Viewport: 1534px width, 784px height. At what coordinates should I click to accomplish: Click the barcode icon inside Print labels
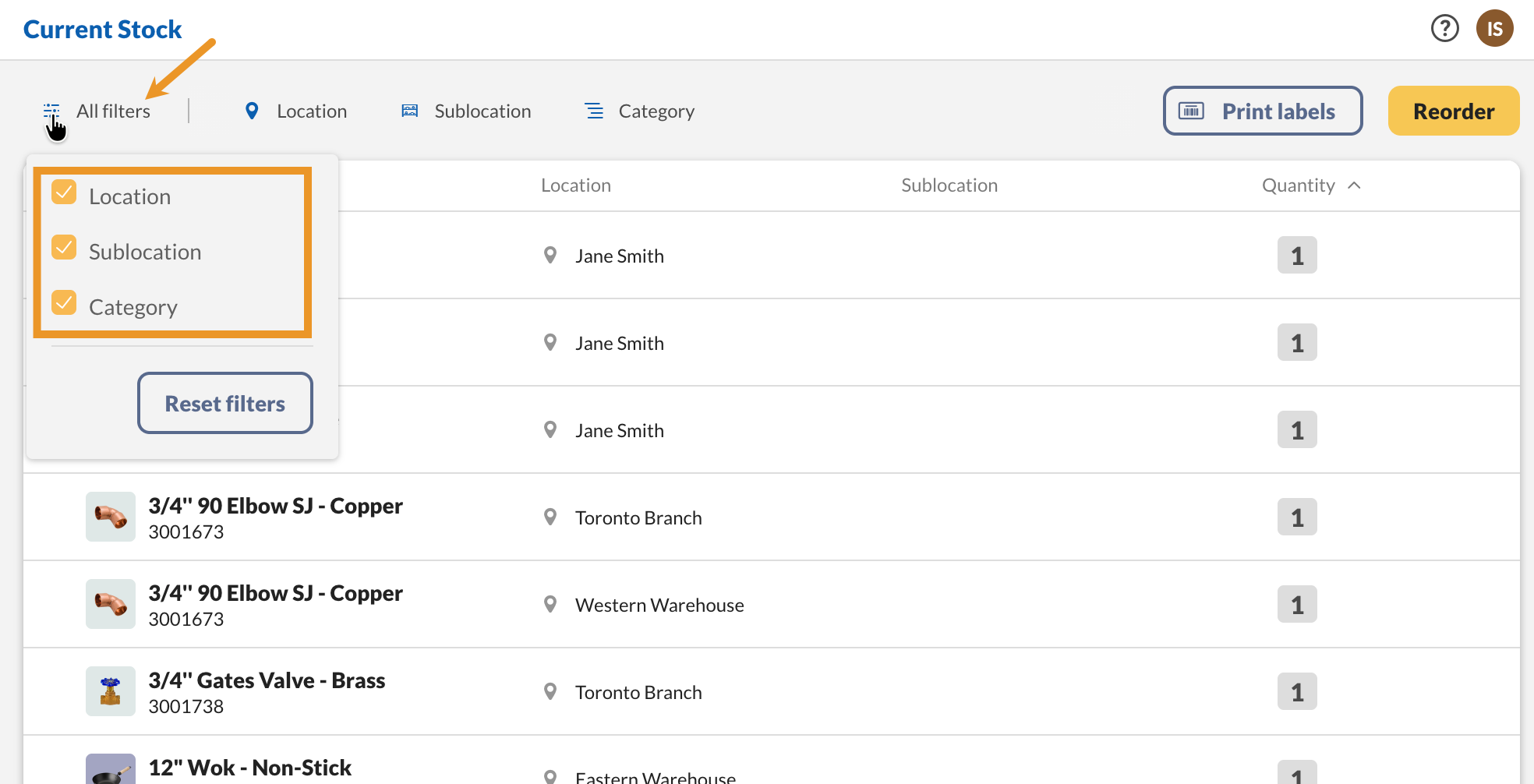click(1191, 111)
